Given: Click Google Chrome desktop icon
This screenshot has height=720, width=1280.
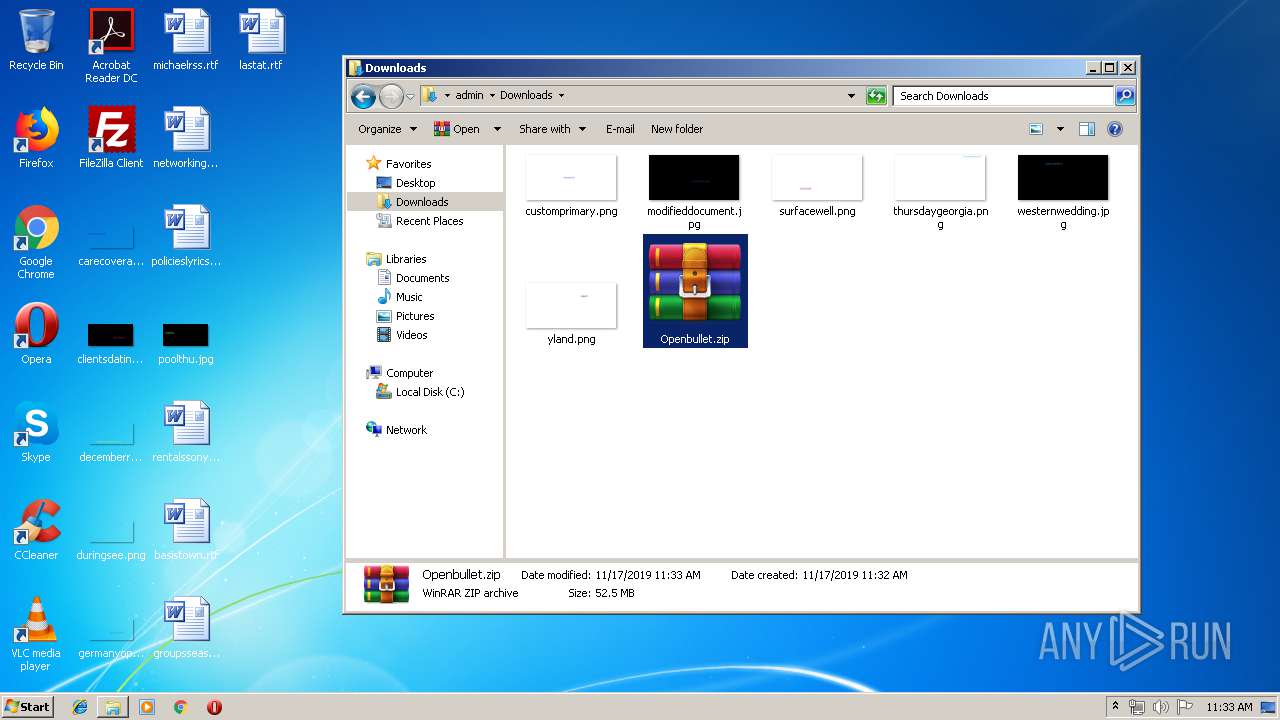Looking at the screenshot, I should click(36, 242).
